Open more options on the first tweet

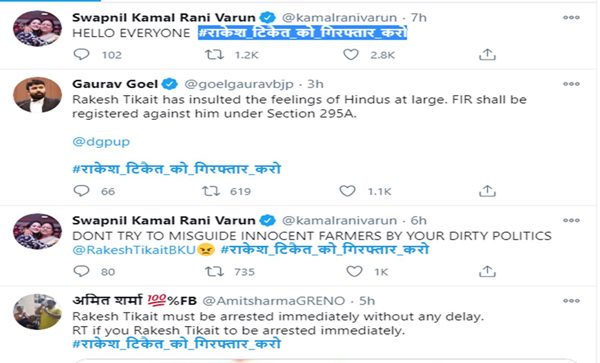click(x=571, y=18)
